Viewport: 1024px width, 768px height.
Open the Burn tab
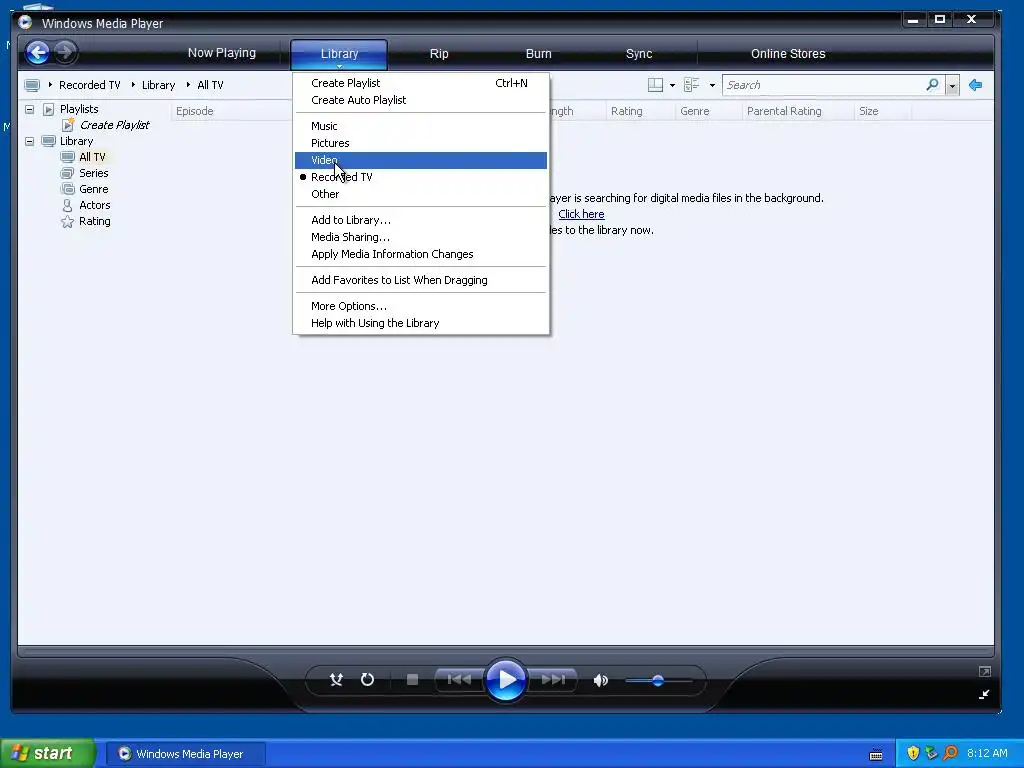click(x=539, y=54)
